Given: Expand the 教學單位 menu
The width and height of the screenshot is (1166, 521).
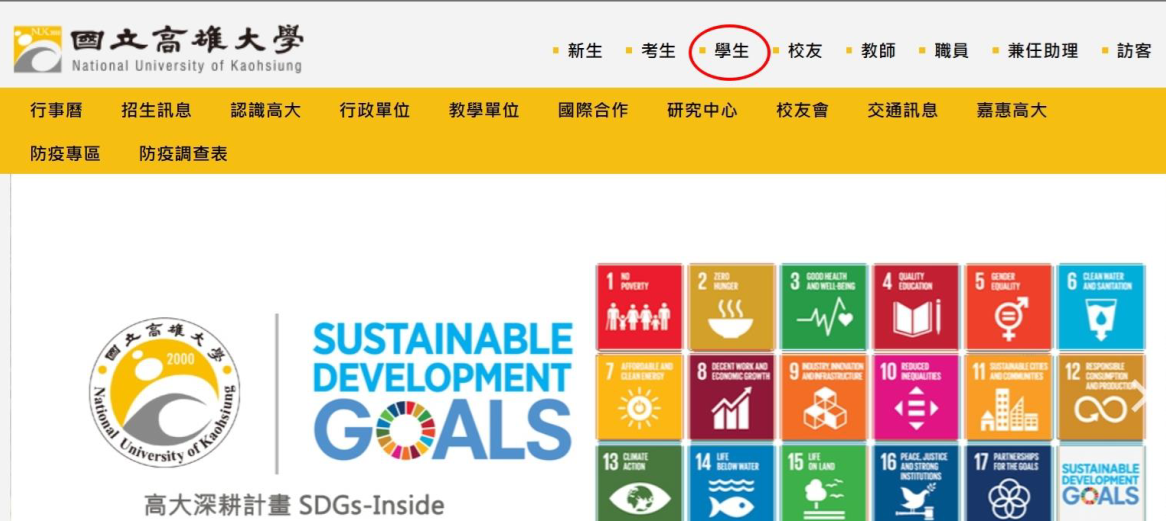Looking at the screenshot, I should [484, 110].
